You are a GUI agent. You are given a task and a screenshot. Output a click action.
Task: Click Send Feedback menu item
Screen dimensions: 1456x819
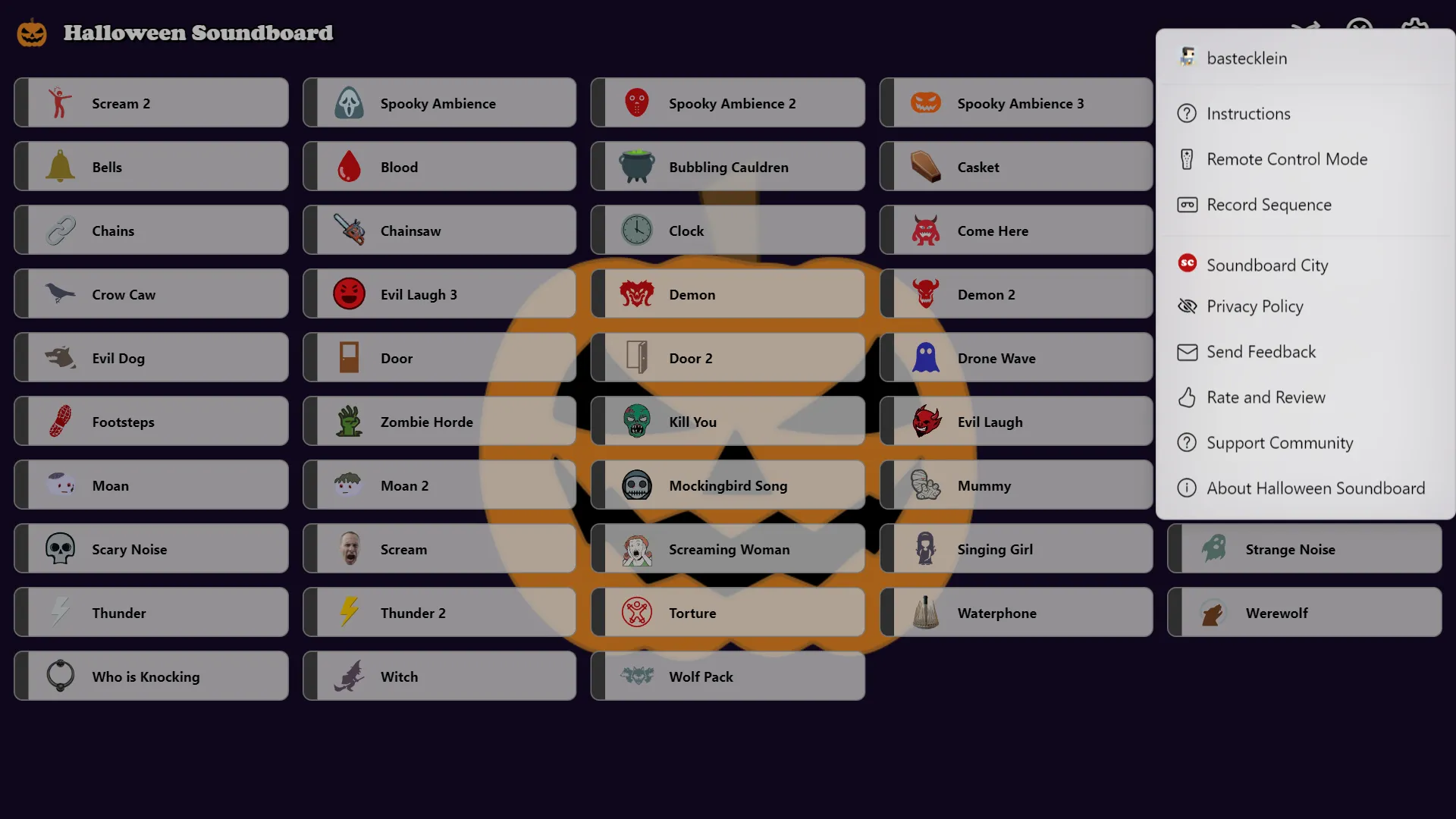[x=1261, y=351]
